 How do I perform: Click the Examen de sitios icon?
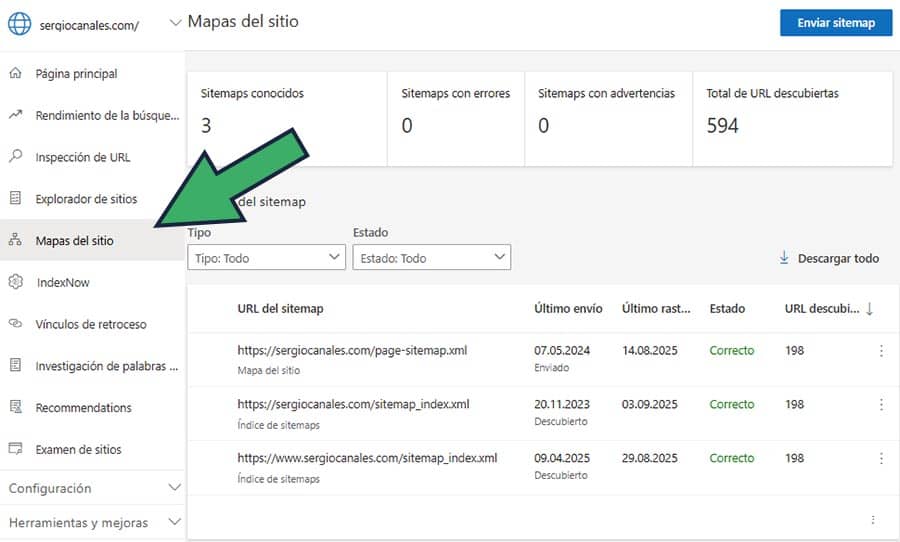pyautogui.click(x=15, y=448)
